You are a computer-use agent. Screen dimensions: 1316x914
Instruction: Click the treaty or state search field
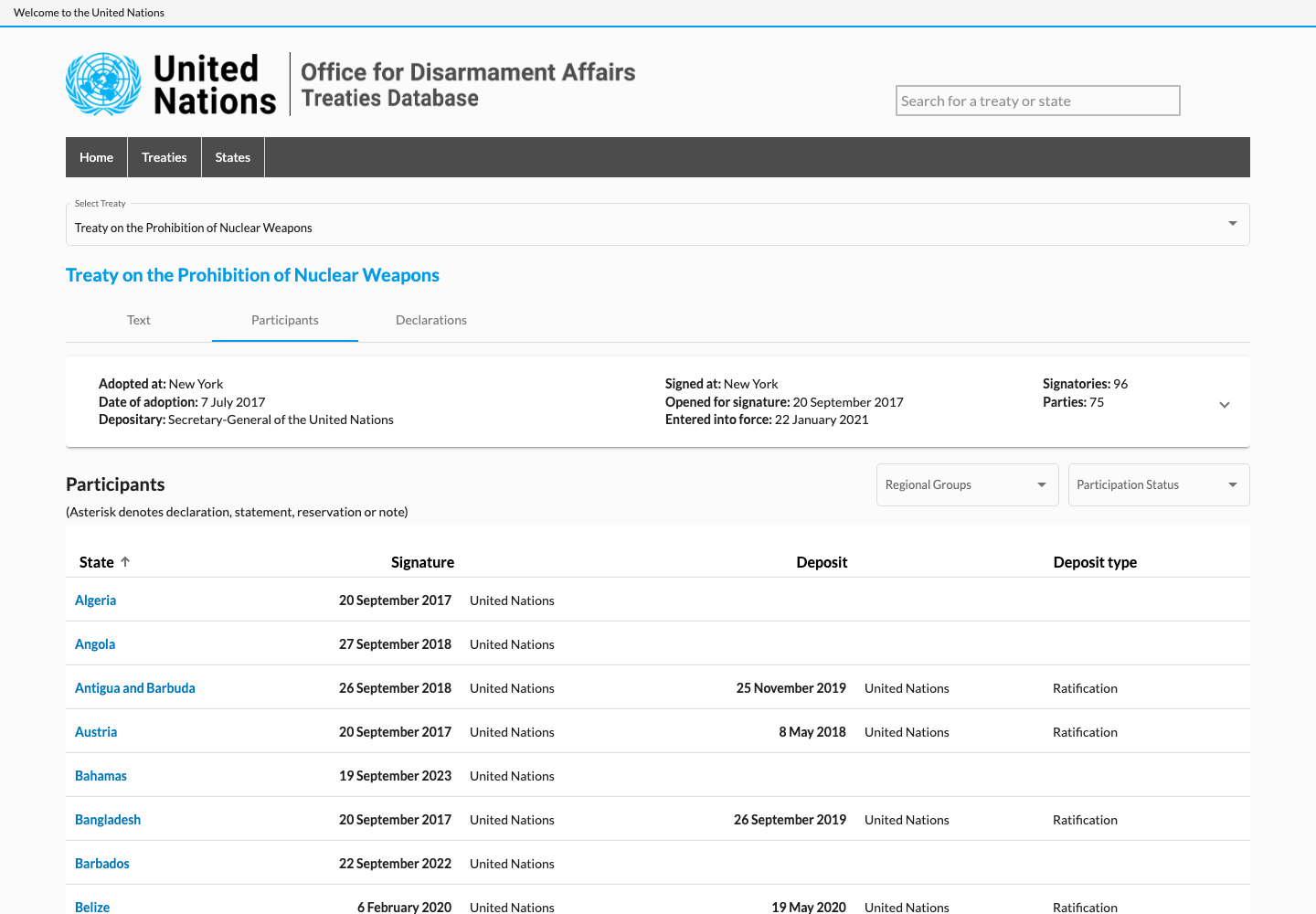(1038, 101)
